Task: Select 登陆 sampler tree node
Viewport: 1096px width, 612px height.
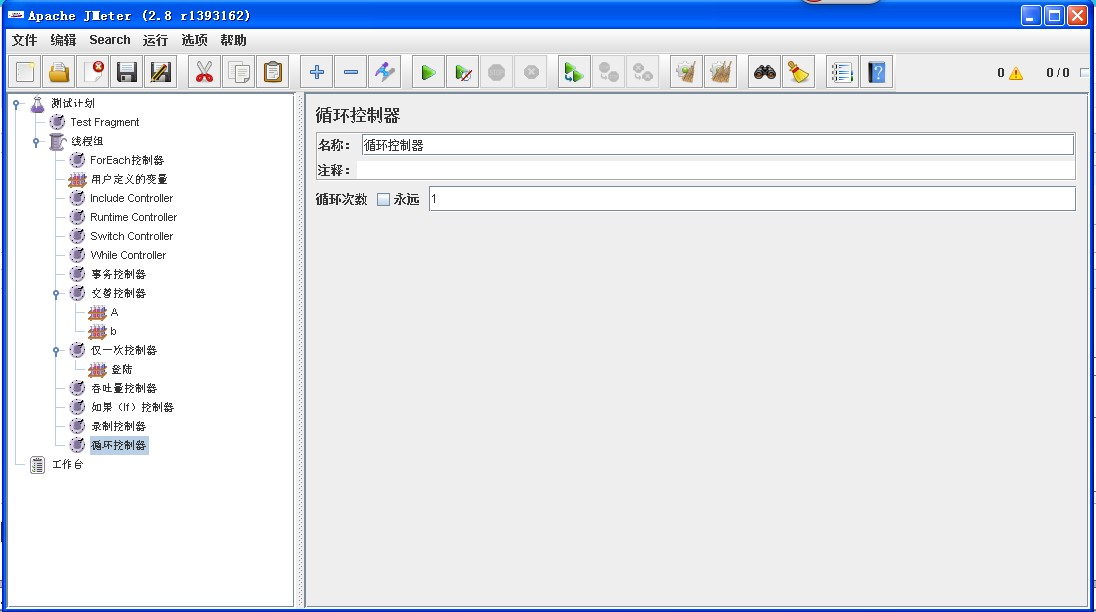Action: [x=122, y=370]
